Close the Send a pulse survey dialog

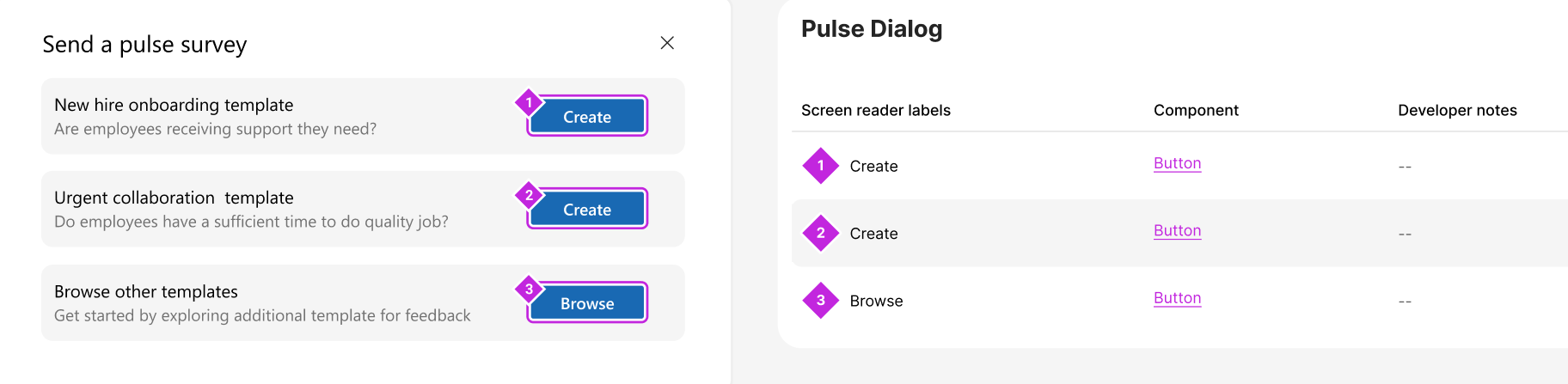[667, 43]
